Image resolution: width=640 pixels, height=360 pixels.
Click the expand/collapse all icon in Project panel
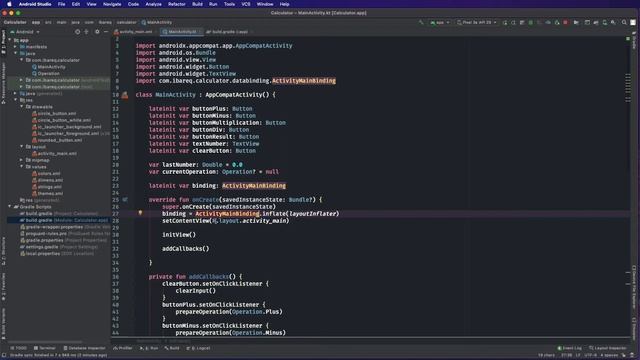(x=87, y=32)
